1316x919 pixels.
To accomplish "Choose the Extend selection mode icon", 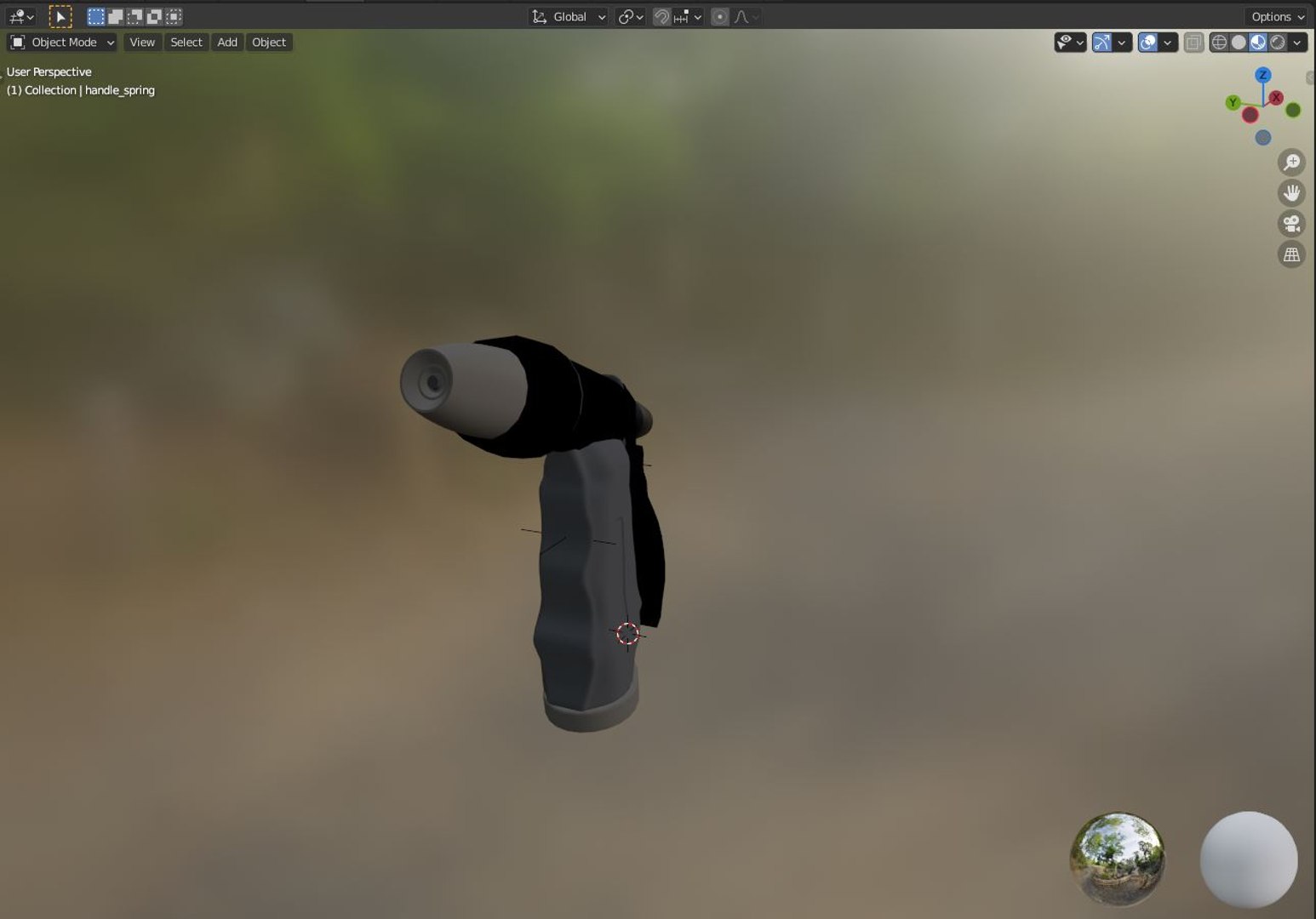I will coord(116,16).
